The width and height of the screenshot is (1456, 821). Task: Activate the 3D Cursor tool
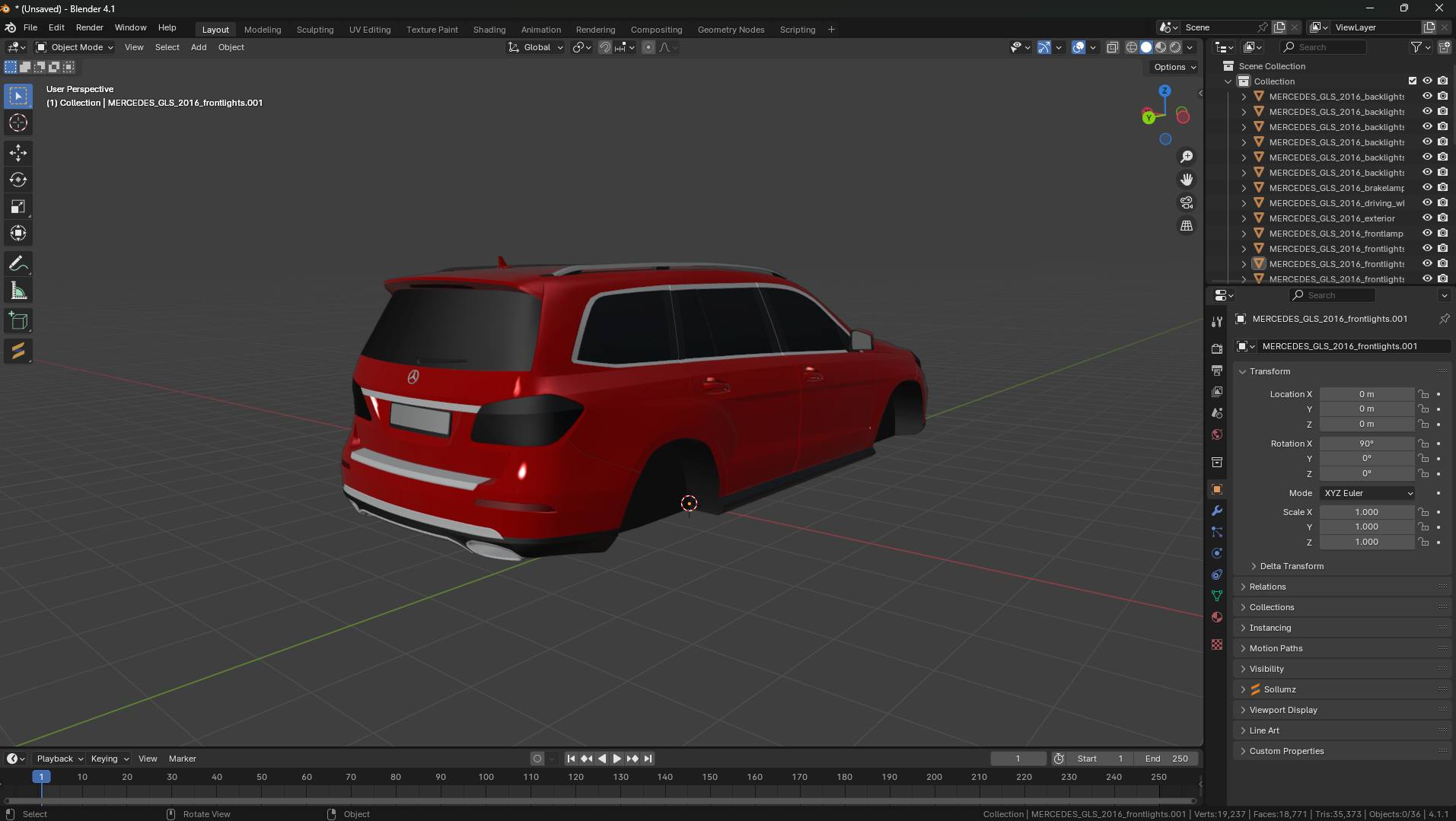point(18,123)
